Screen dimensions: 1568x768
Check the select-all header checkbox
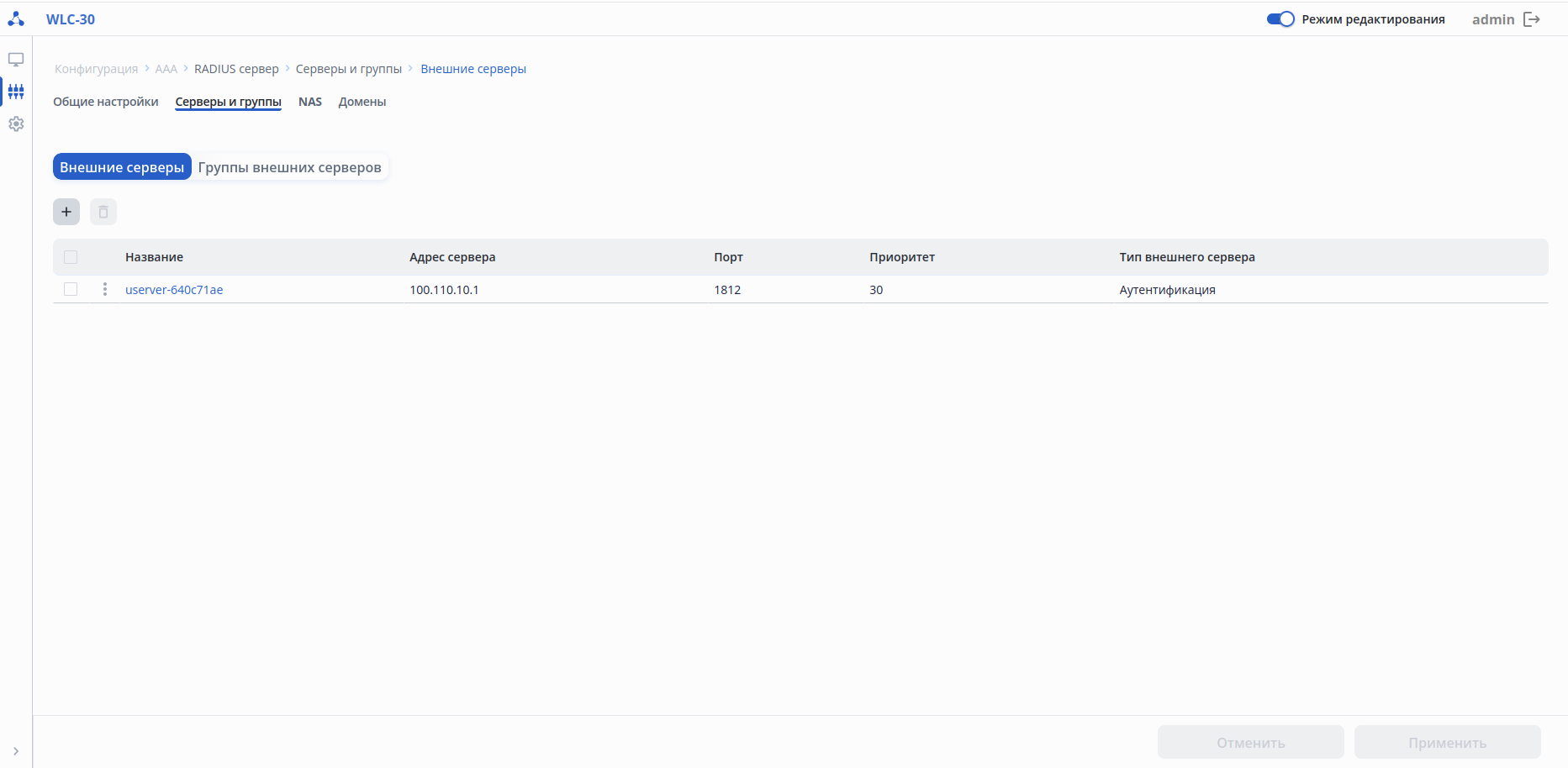coord(71,257)
